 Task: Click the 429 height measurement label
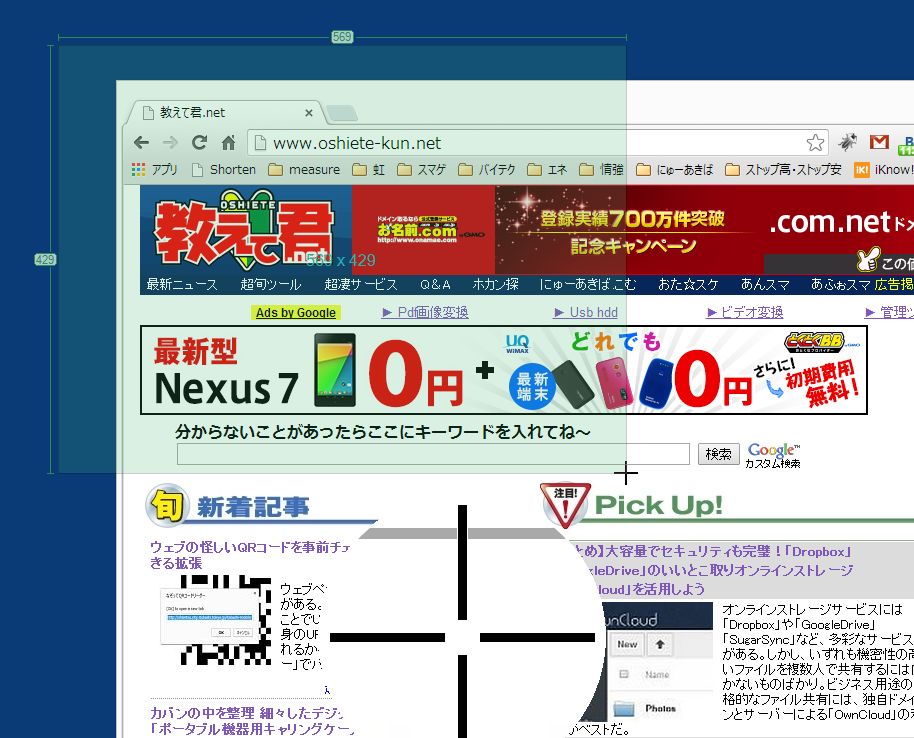point(45,259)
